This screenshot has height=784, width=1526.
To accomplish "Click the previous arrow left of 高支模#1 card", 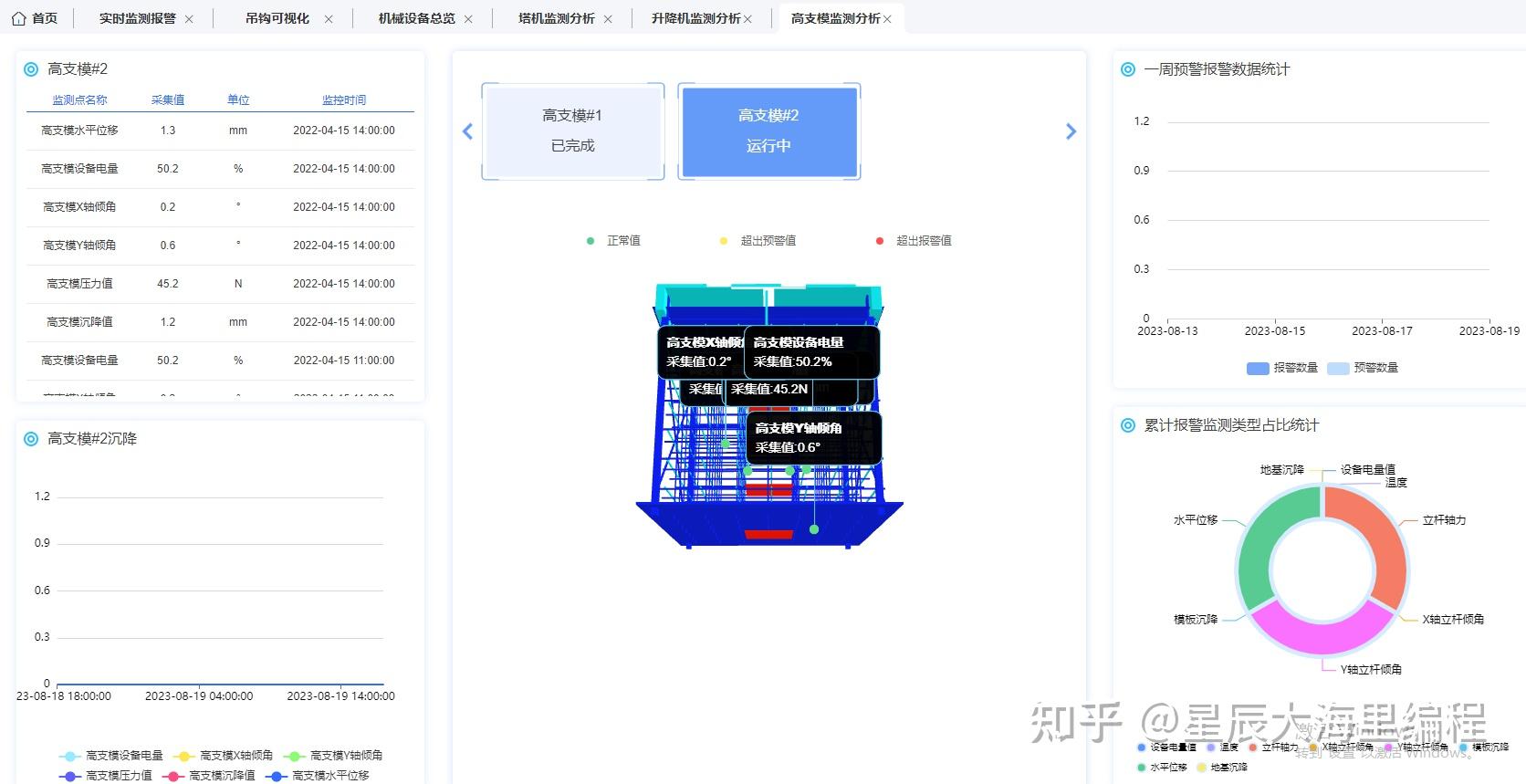I will (468, 131).
